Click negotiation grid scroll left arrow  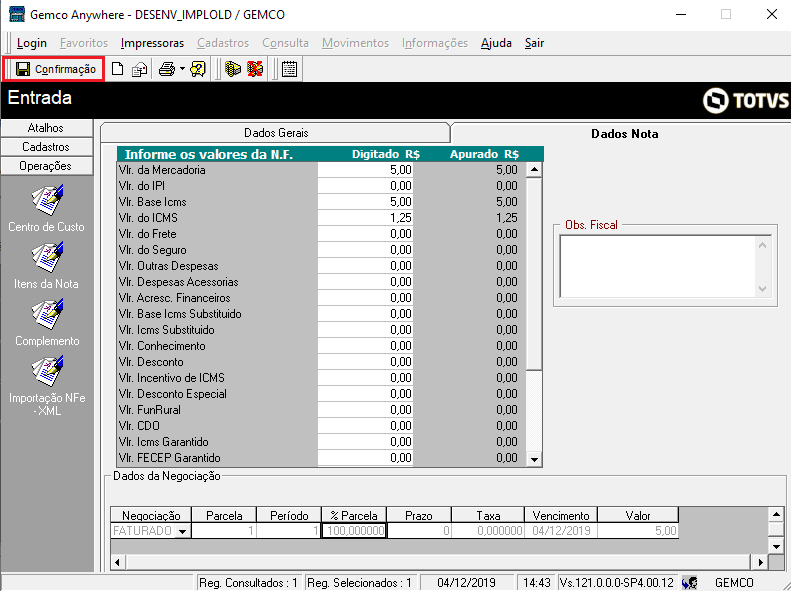(118, 562)
